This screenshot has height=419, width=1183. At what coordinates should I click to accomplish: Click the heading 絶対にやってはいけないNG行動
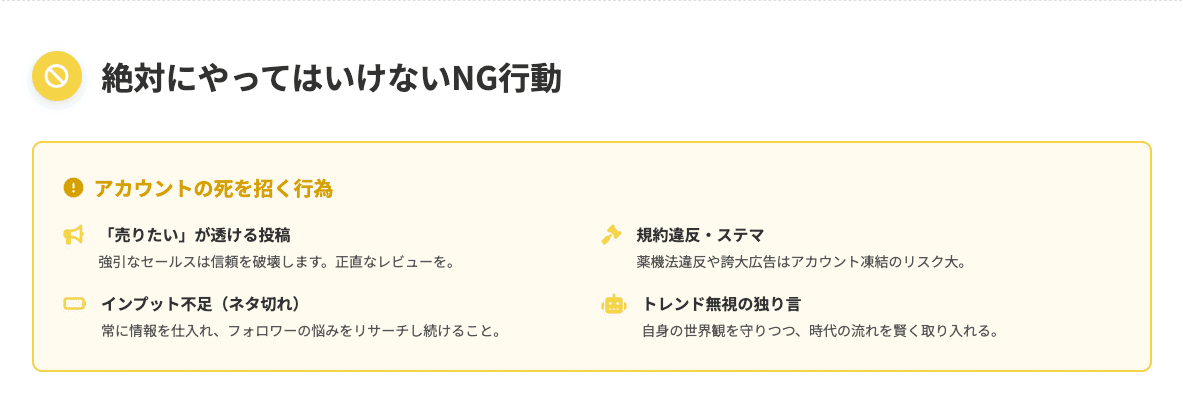(x=331, y=78)
